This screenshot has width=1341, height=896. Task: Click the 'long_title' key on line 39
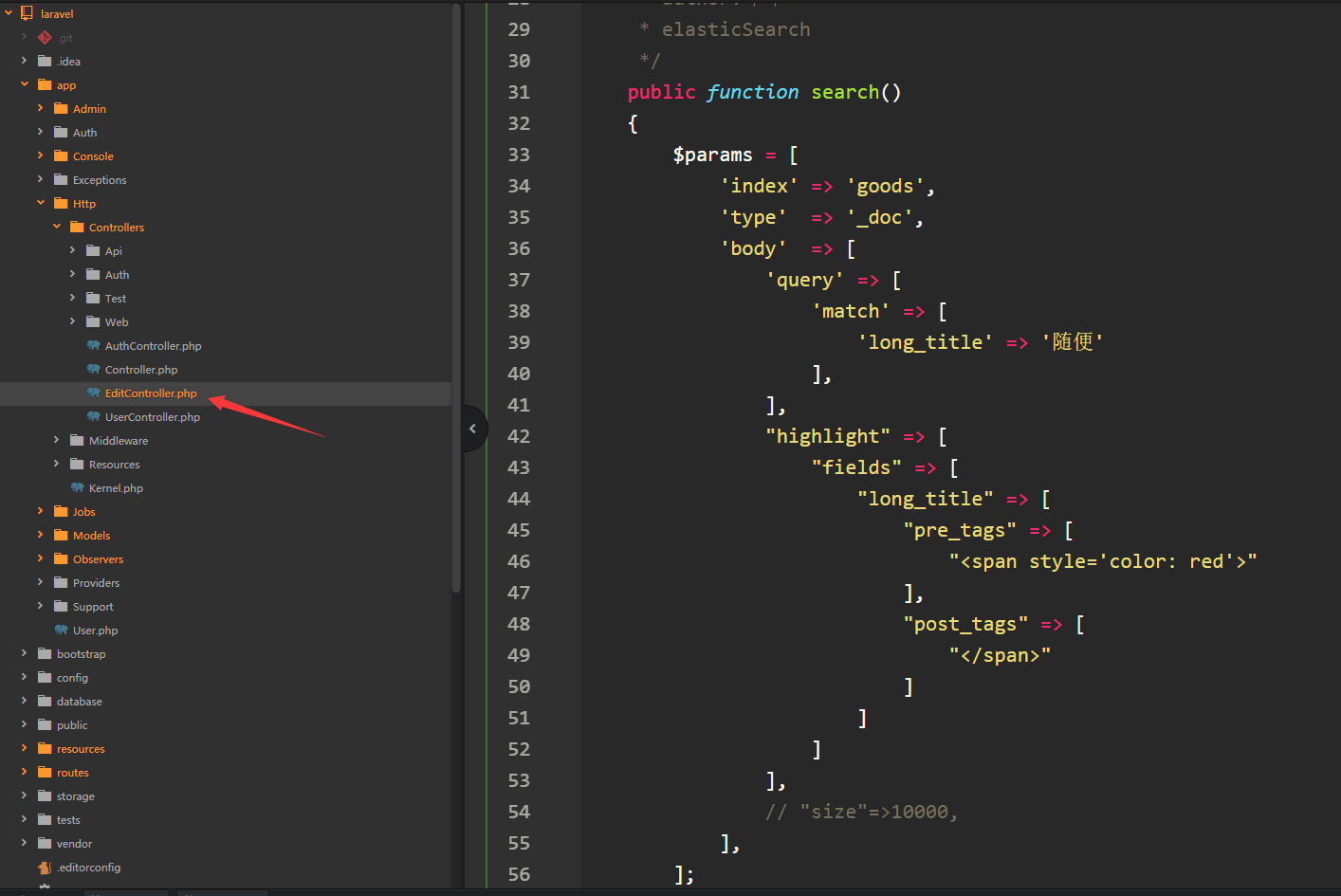[x=926, y=342]
